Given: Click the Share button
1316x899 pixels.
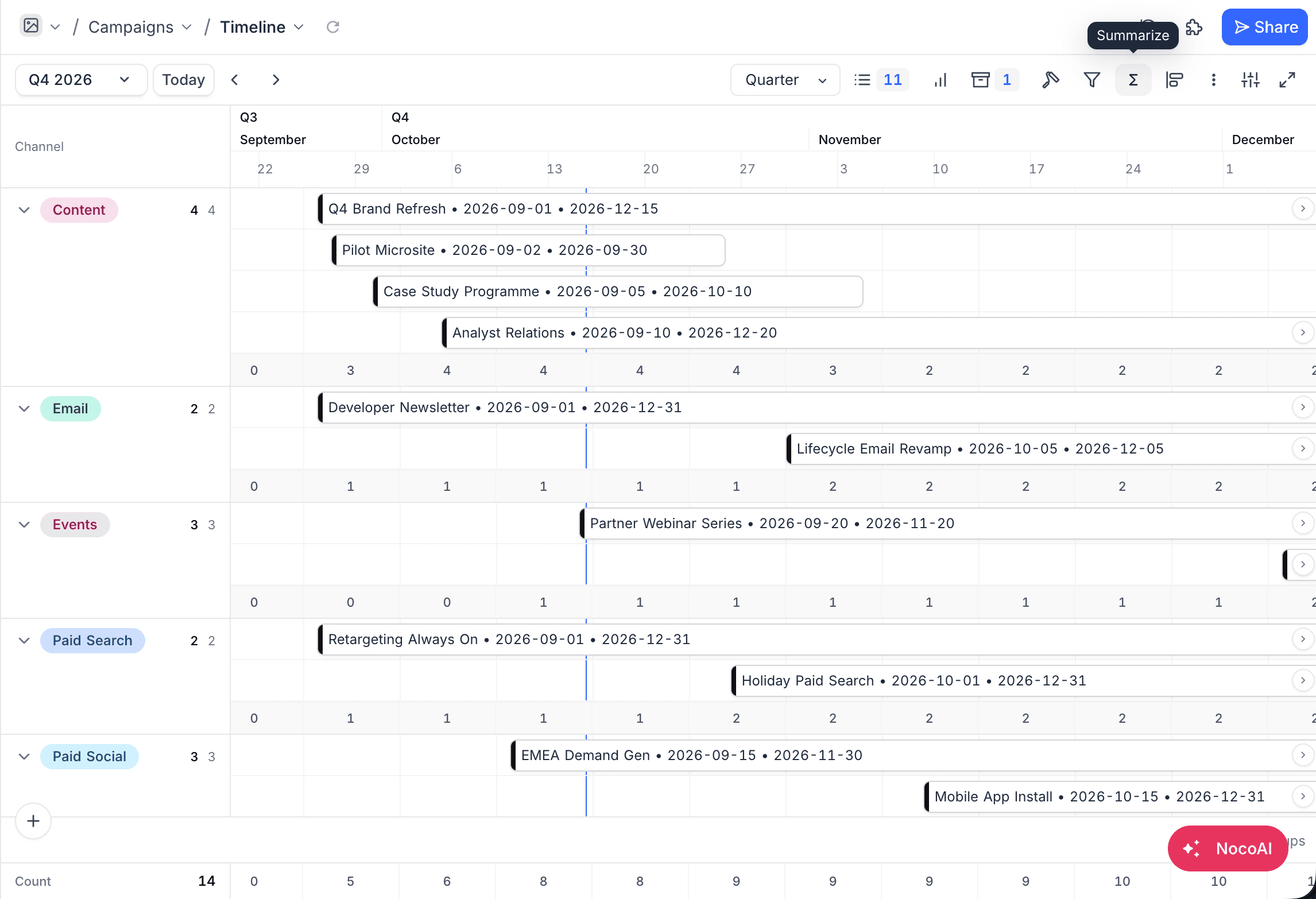Looking at the screenshot, I should tap(1264, 27).
